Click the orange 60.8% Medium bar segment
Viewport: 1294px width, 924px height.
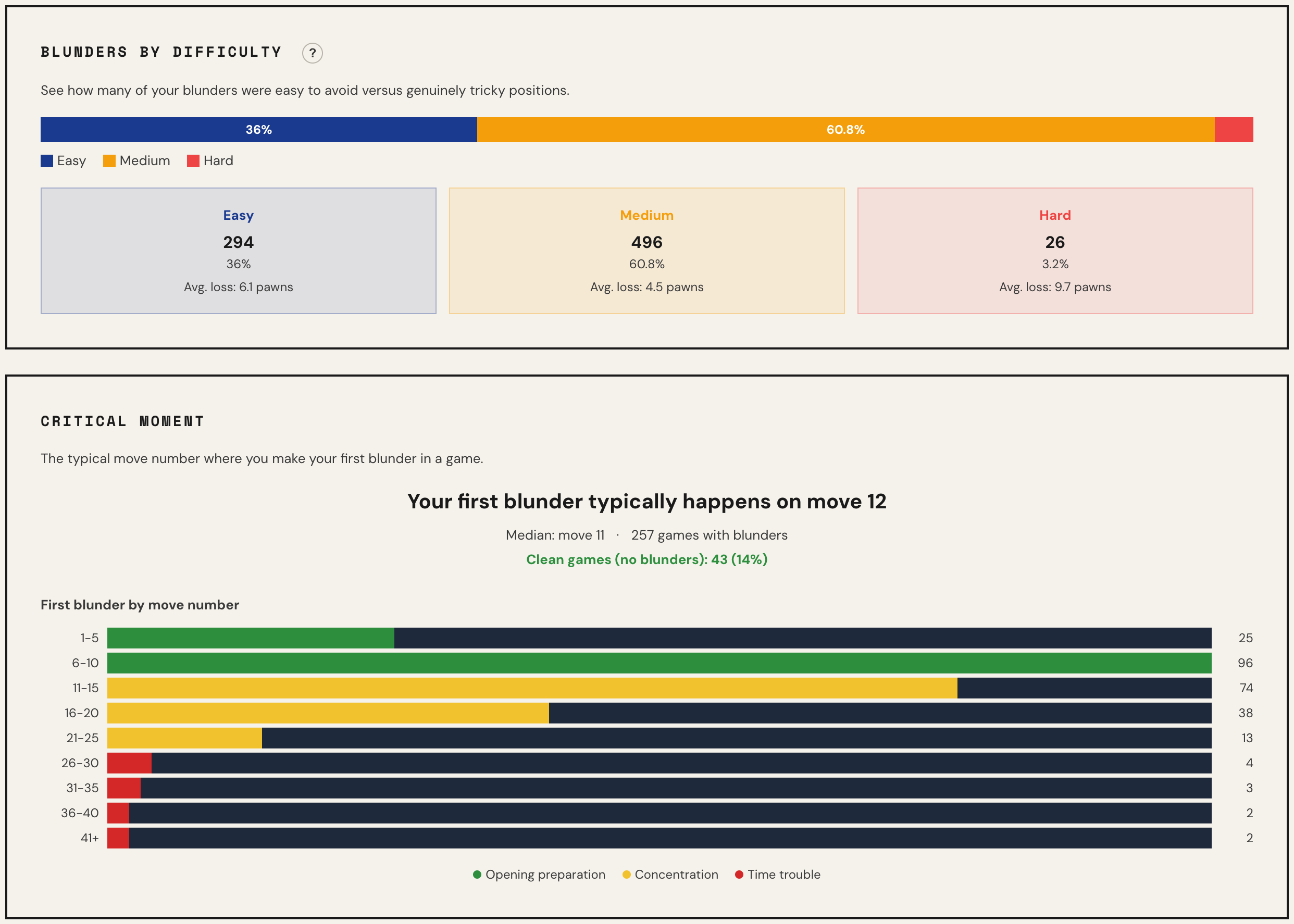(845, 130)
